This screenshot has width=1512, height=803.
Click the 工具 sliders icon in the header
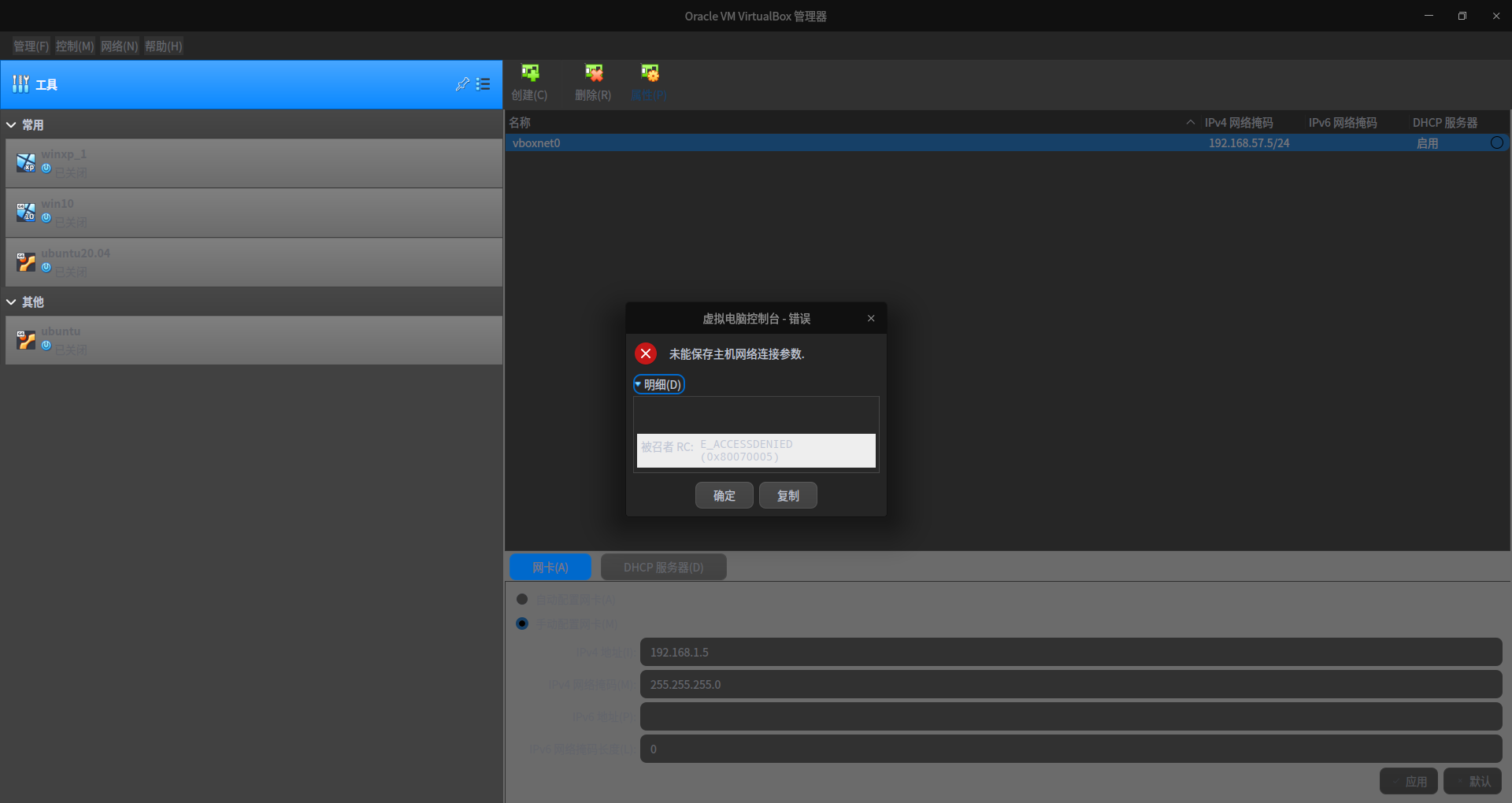tap(20, 83)
